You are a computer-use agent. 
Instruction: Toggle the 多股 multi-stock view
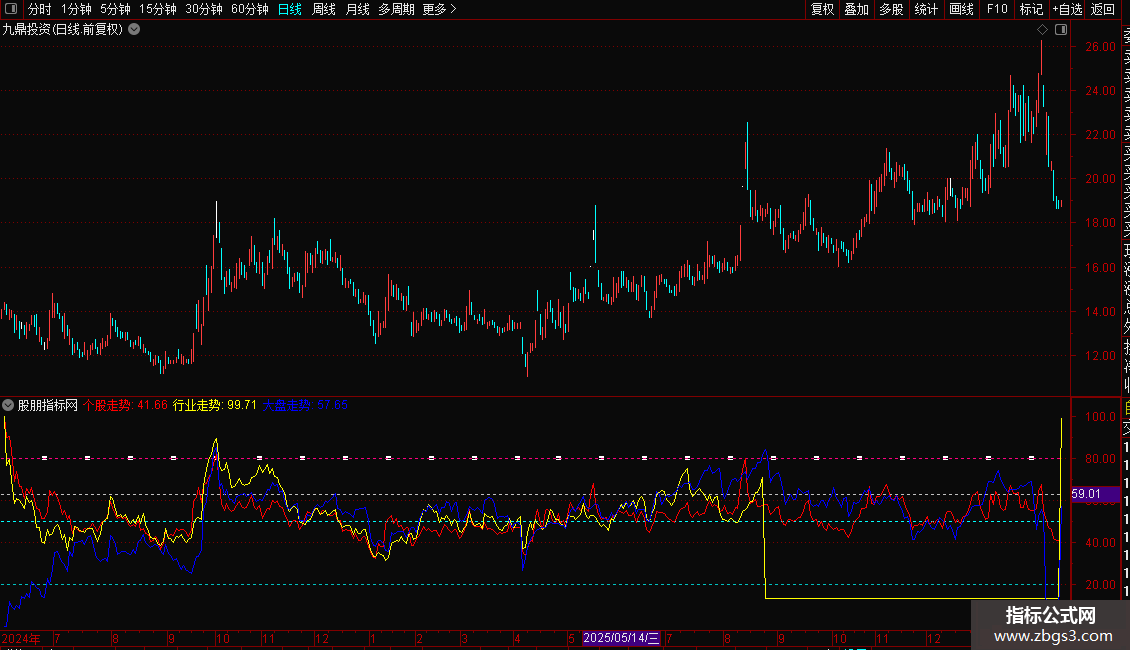pos(891,9)
